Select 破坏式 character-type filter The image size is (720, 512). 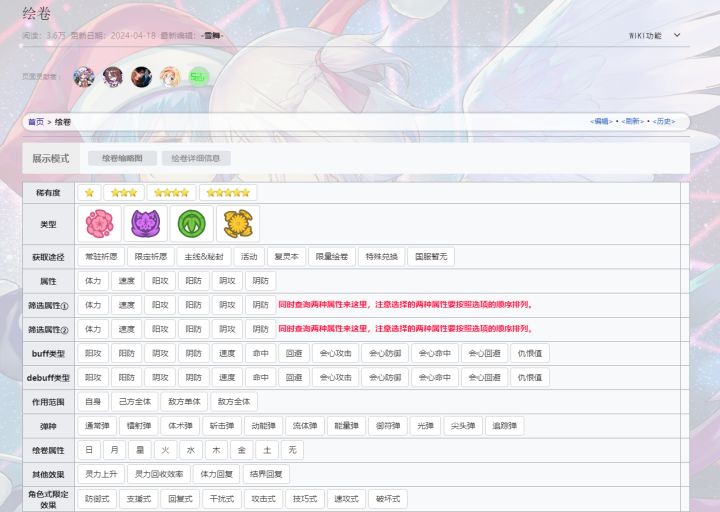[x=388, y=499]
